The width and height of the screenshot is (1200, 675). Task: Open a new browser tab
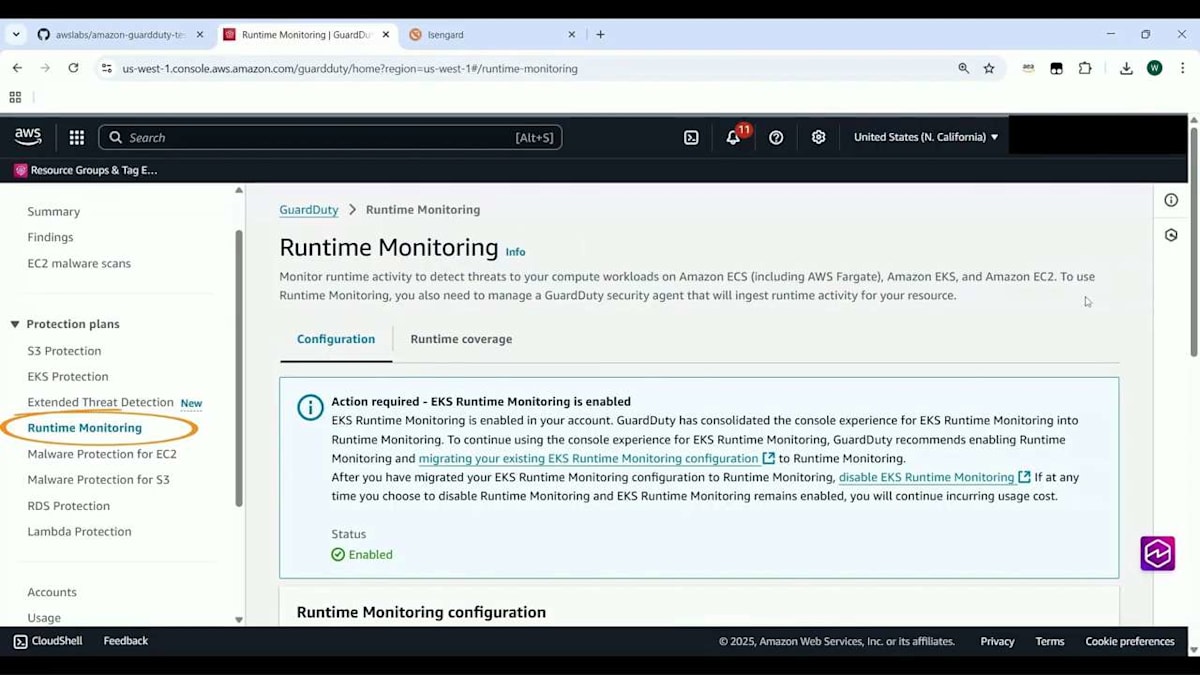point(600,34)
